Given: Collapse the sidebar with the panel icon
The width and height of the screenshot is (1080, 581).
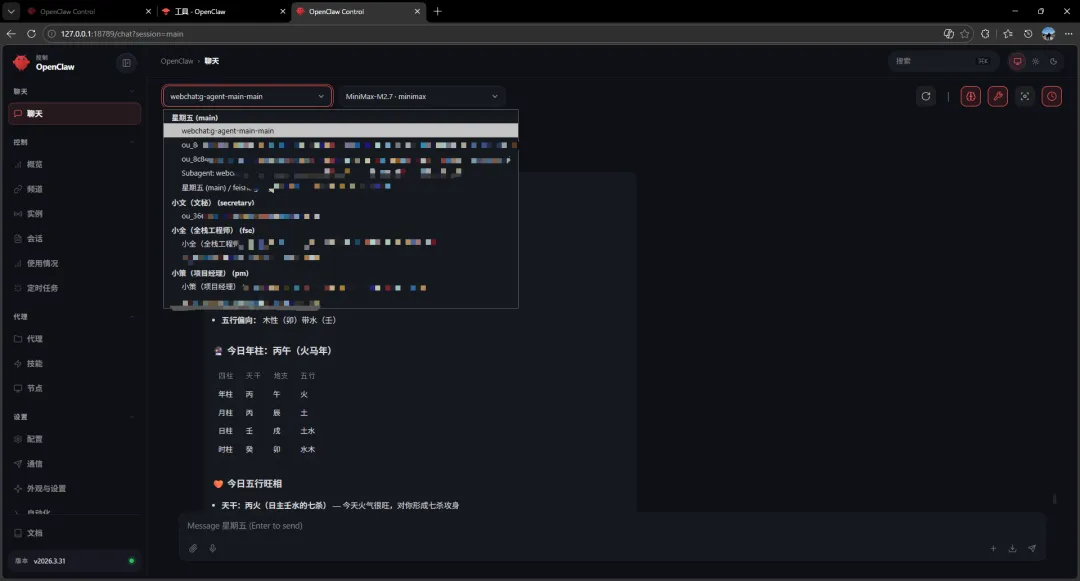Looking at the screenshot, I should click(127, 63).
